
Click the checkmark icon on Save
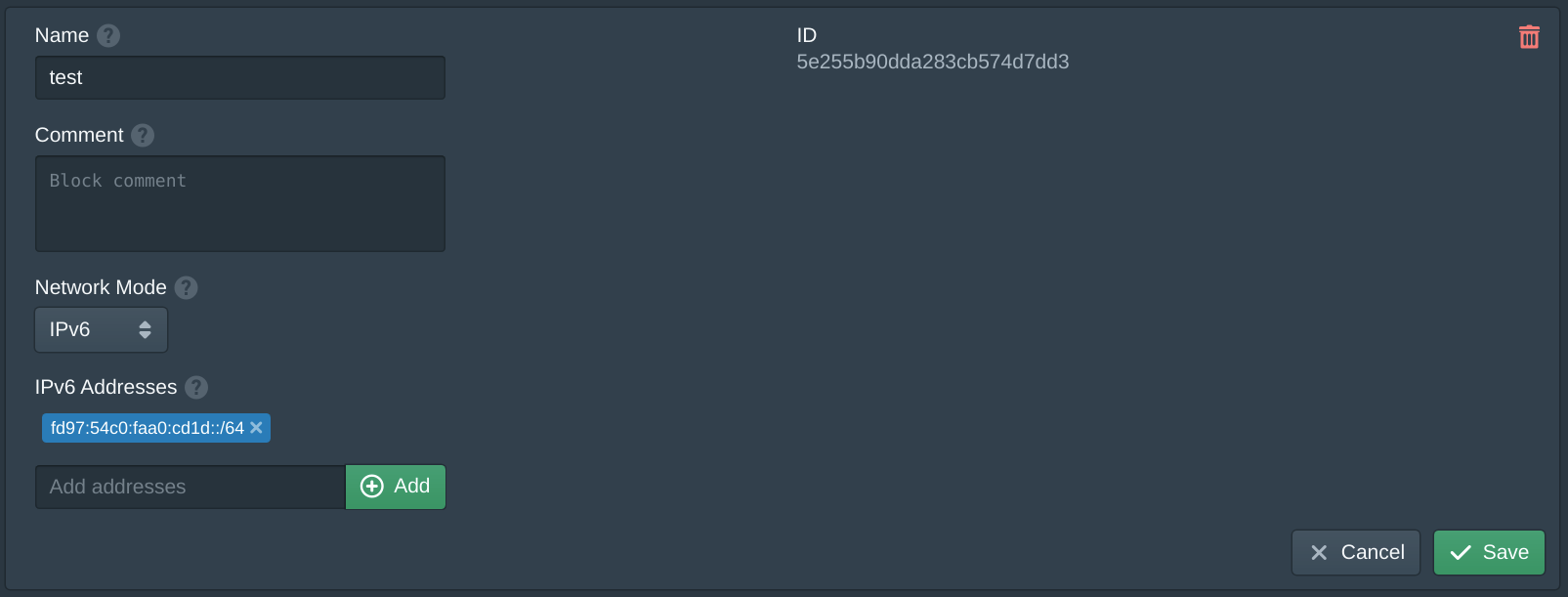(x=1461, y=553)
